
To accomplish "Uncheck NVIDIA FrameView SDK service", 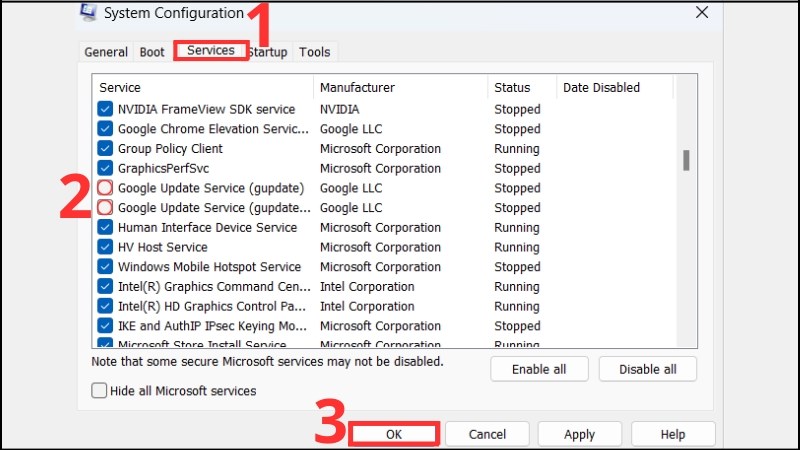I will [105, 109].
